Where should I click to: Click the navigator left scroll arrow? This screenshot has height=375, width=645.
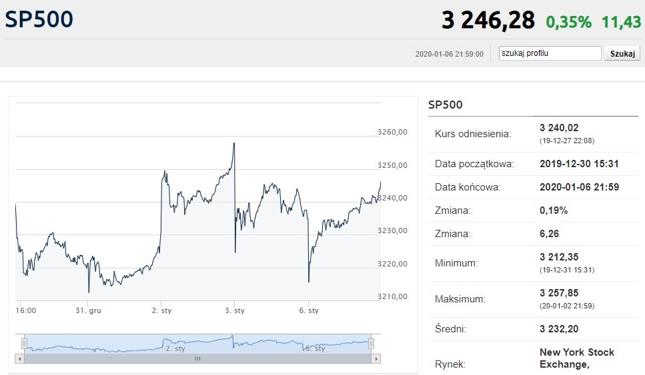[x=19, y=359]
